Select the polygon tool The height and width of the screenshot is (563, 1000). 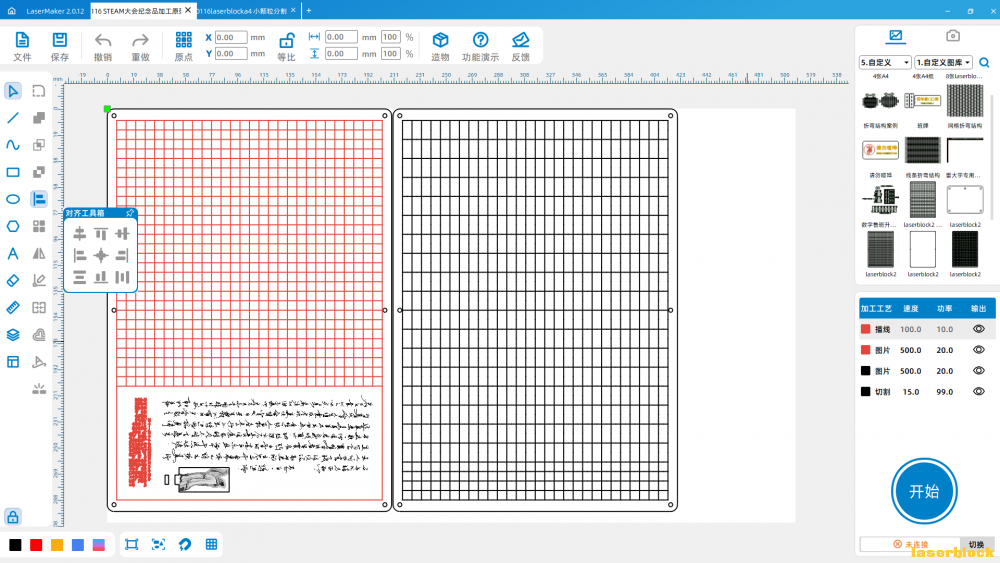click(13, 226)
